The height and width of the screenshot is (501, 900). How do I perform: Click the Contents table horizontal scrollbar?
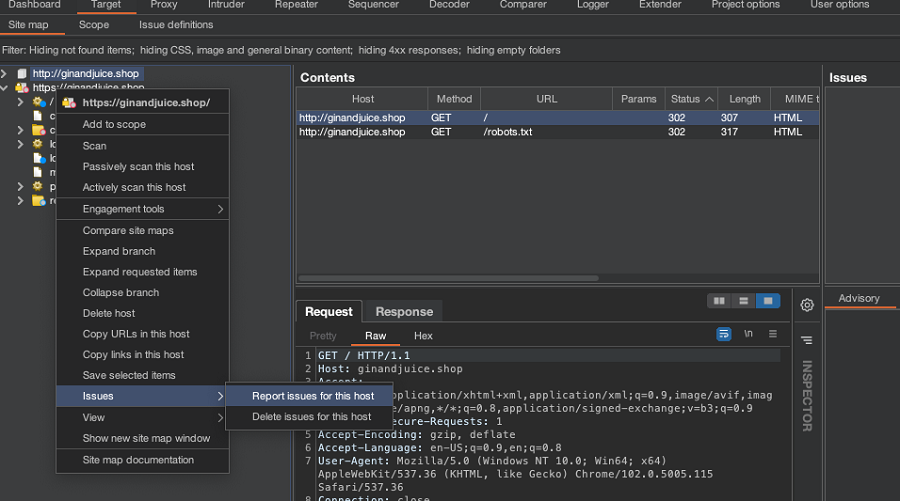448,278
